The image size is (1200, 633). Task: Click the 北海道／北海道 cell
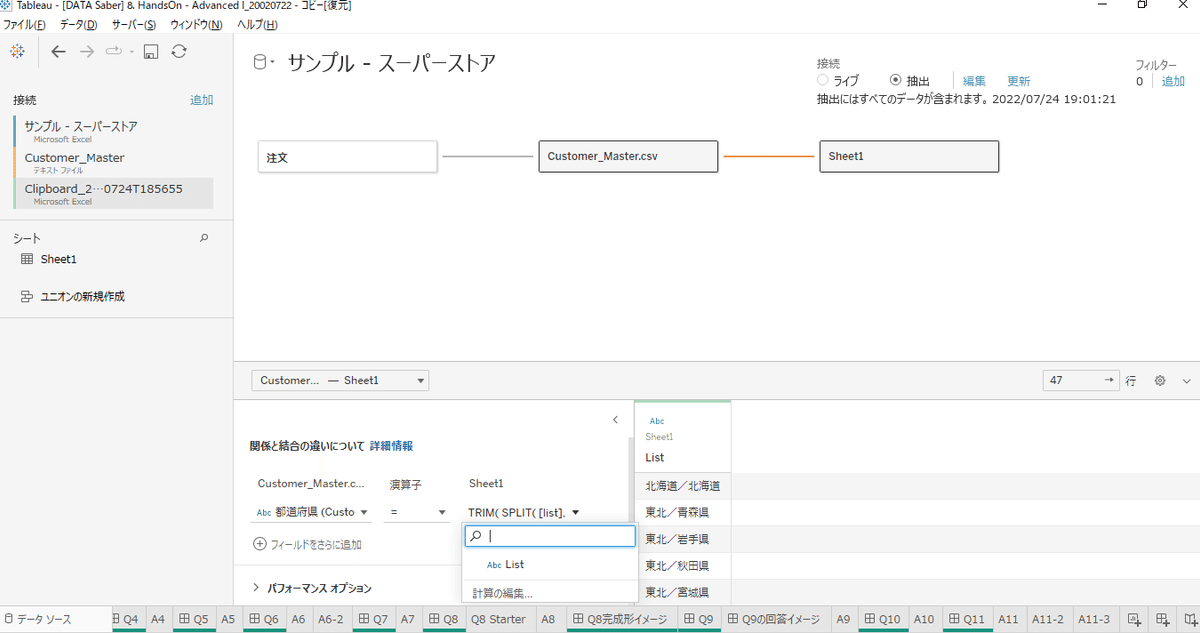[x=683, y=486]
